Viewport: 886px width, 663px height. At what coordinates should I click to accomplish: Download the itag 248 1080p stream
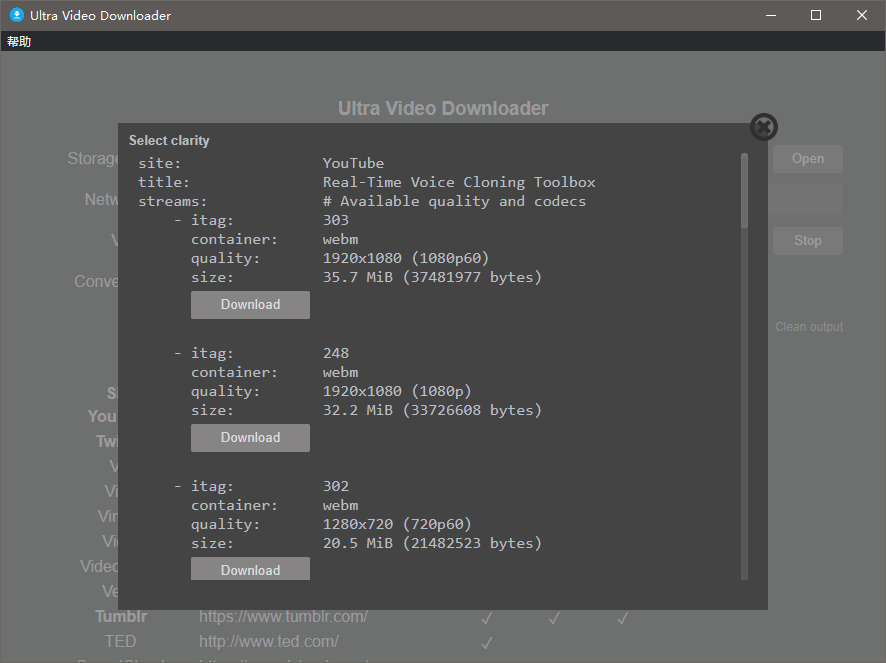[250, 437]
